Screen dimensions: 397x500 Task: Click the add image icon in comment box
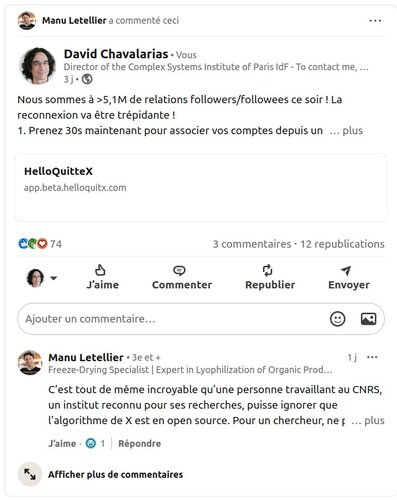tap(368, 319)
